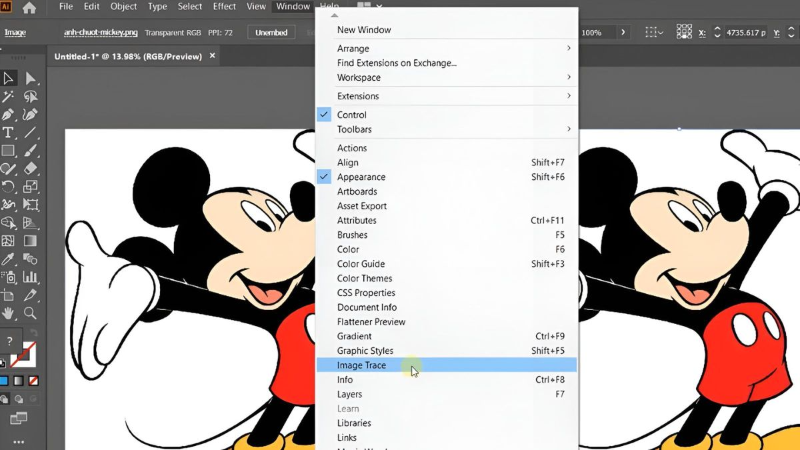Select the Symbol Sprayer tool
800x450 pixels.
[x=8, y=277]
